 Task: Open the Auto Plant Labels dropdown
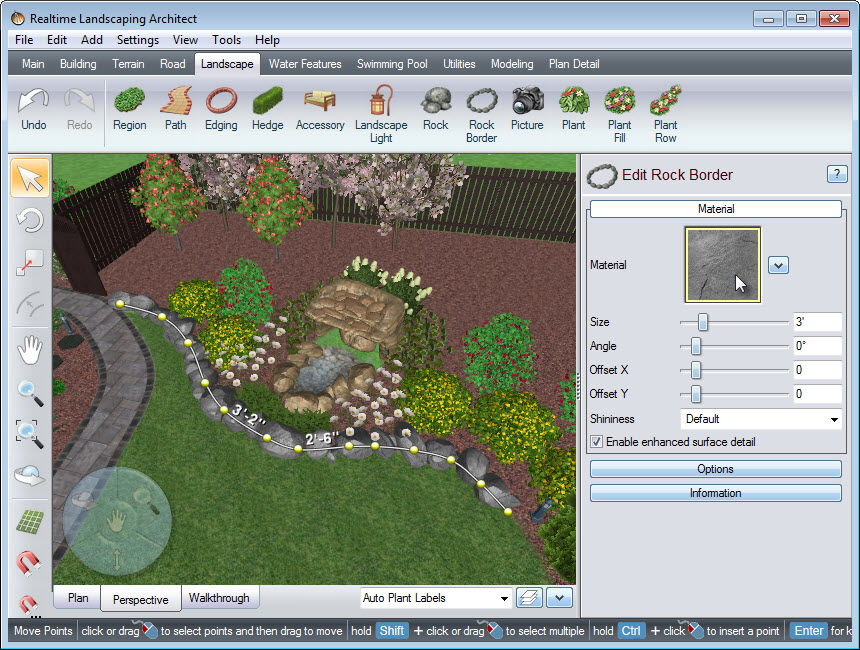click(x=436, y=598)
